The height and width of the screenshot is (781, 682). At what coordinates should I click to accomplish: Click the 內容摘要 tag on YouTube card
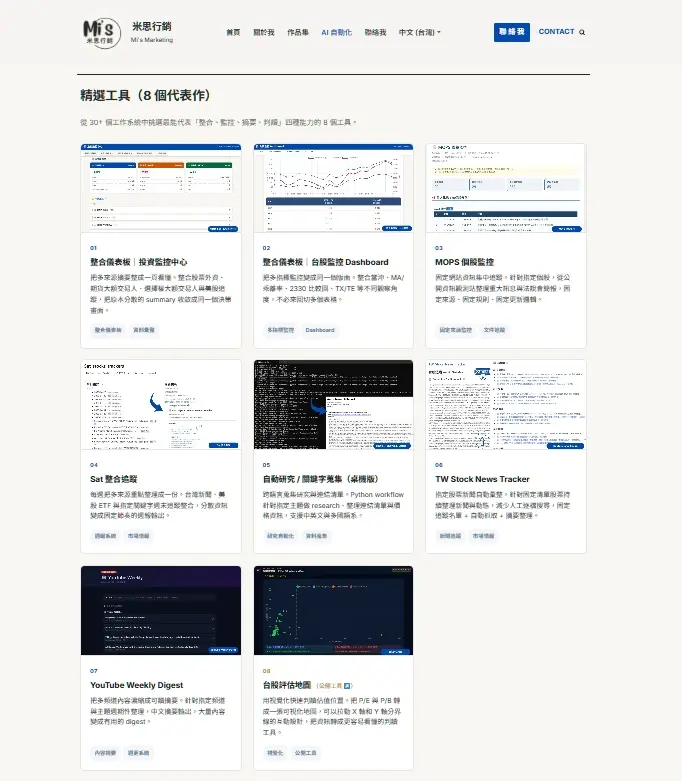(x=105, y=752)
